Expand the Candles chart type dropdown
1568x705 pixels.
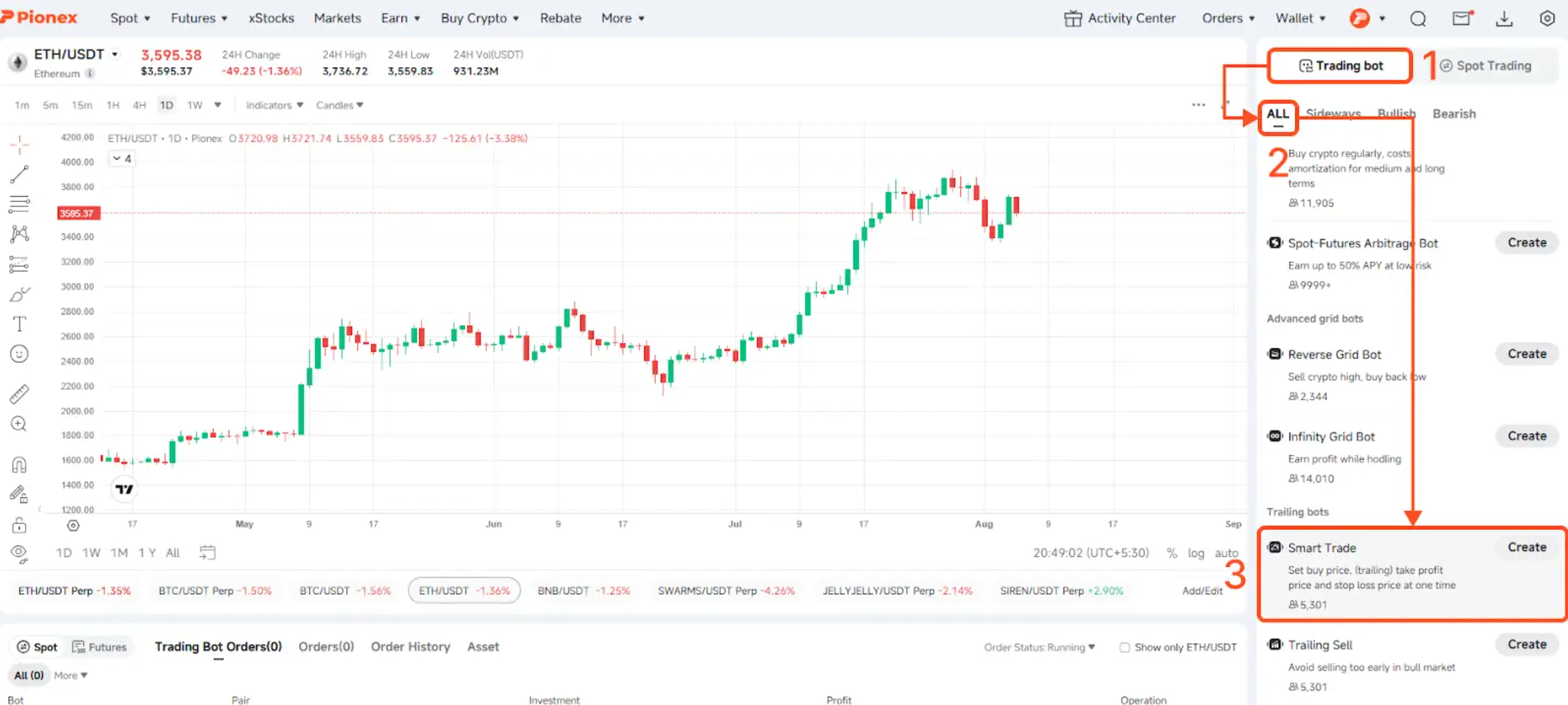[339, 104]
